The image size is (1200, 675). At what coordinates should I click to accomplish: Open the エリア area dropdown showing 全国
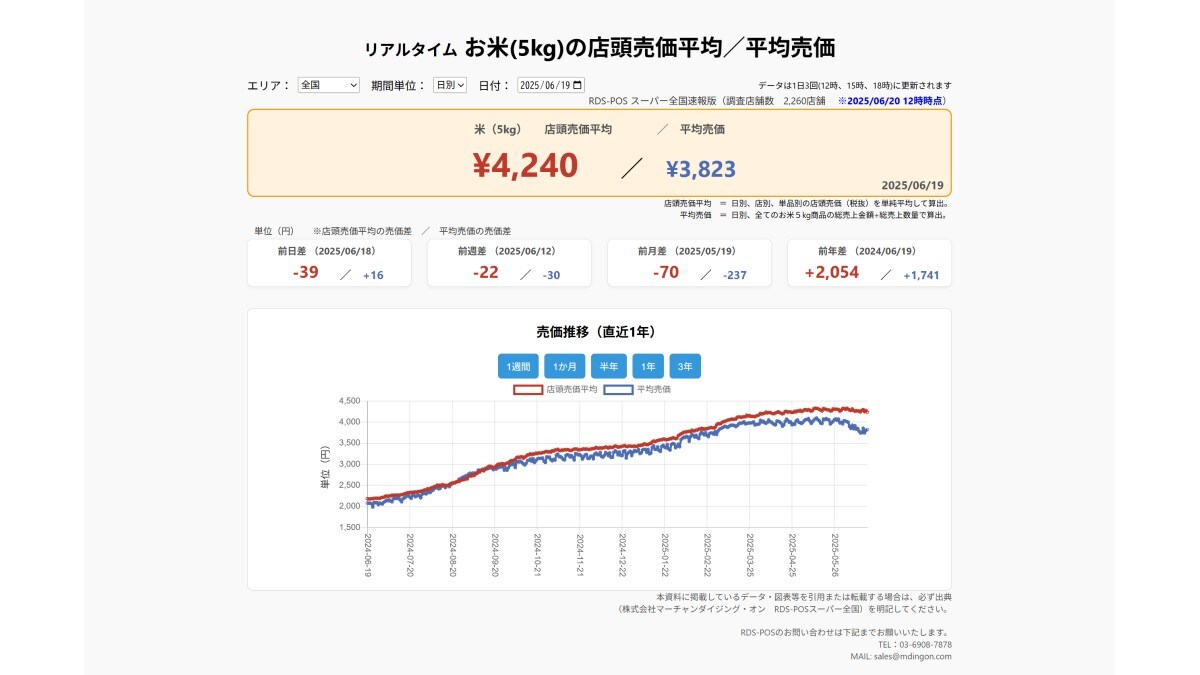328,85
